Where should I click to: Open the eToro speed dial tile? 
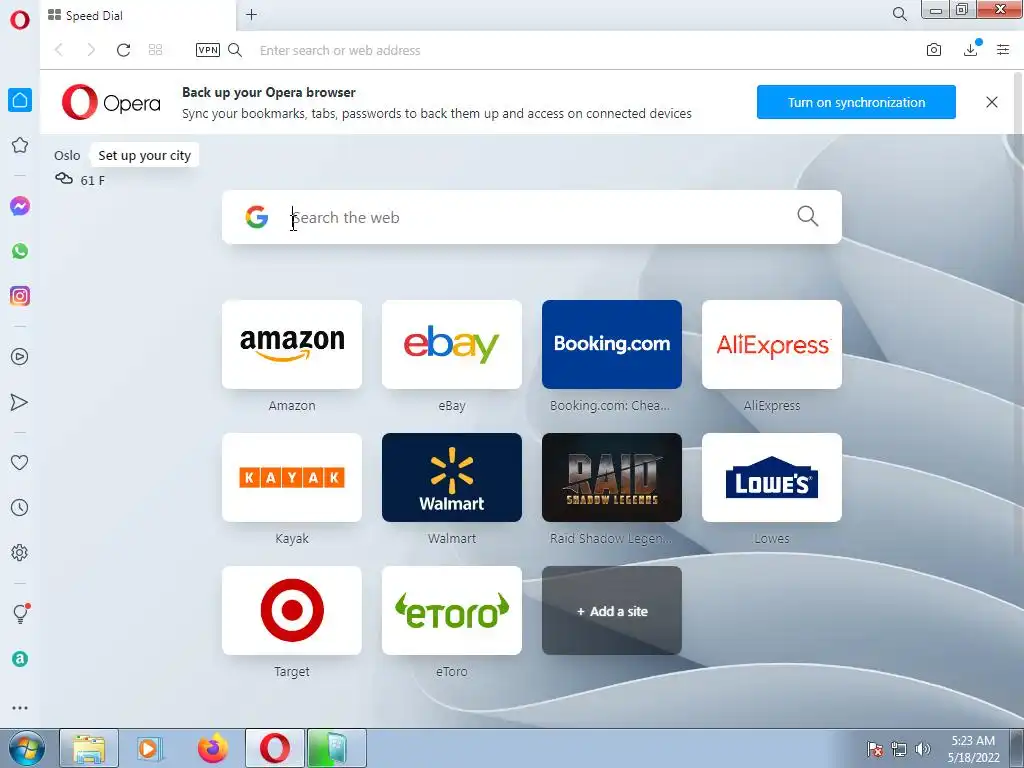click(452, 611)
